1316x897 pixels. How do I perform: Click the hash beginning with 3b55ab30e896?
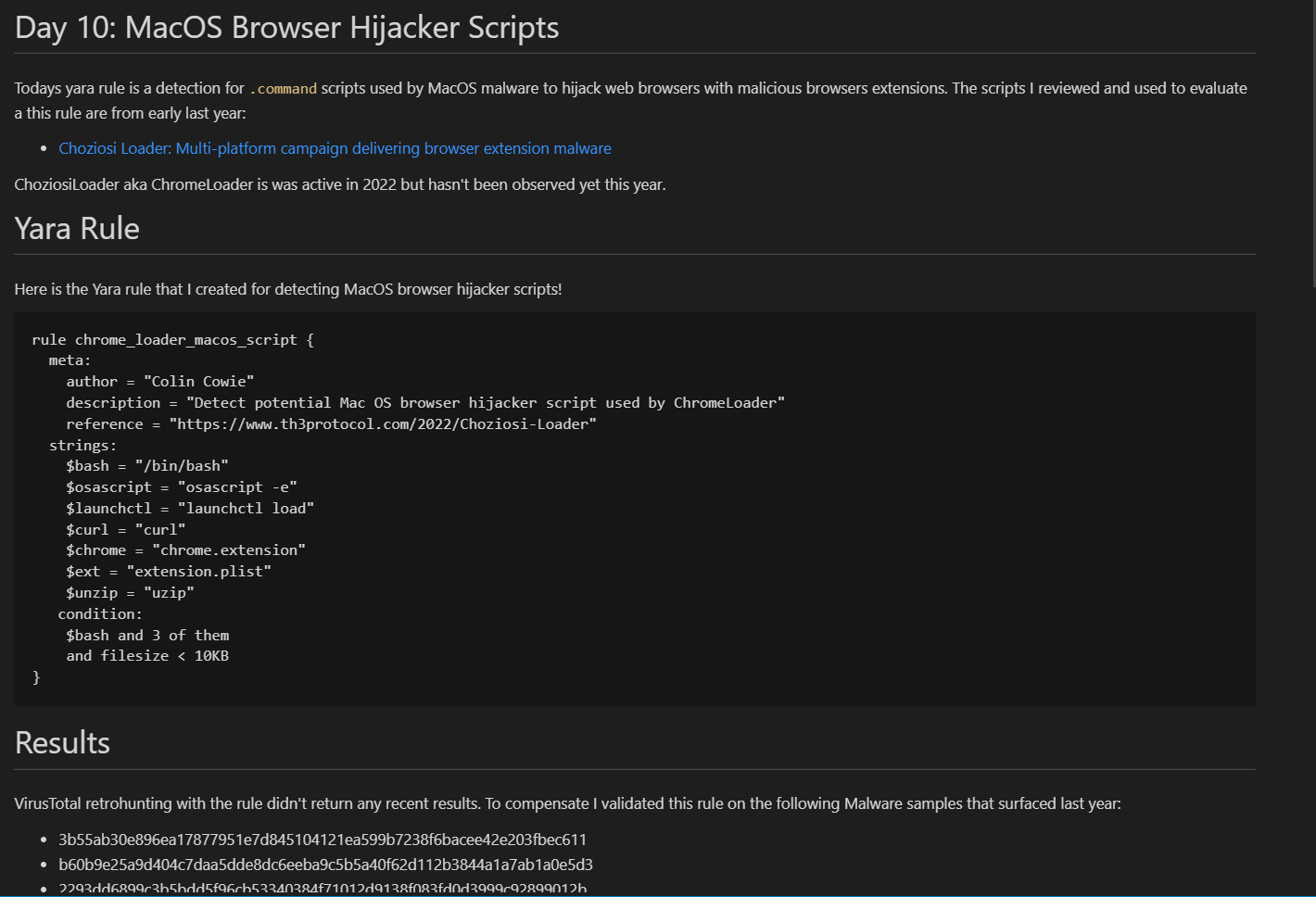[x=322, y=840]
